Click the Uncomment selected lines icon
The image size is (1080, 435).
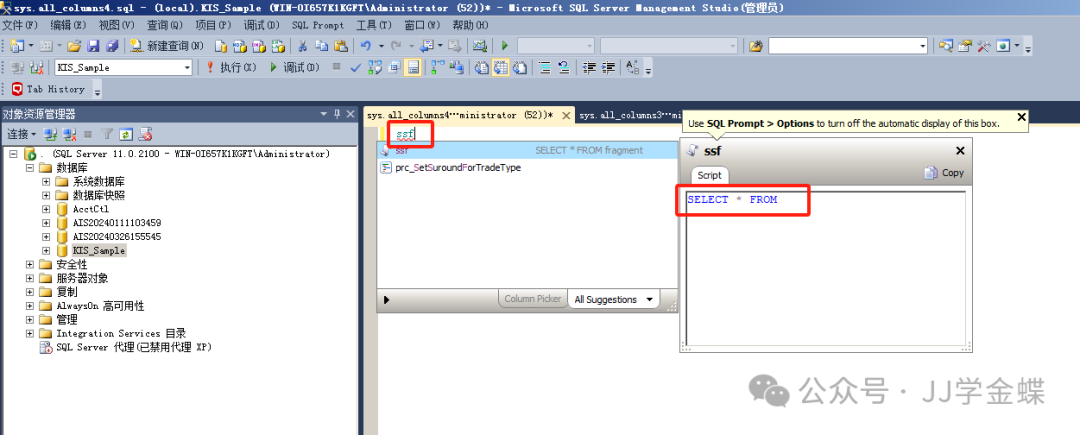(564, 67)
